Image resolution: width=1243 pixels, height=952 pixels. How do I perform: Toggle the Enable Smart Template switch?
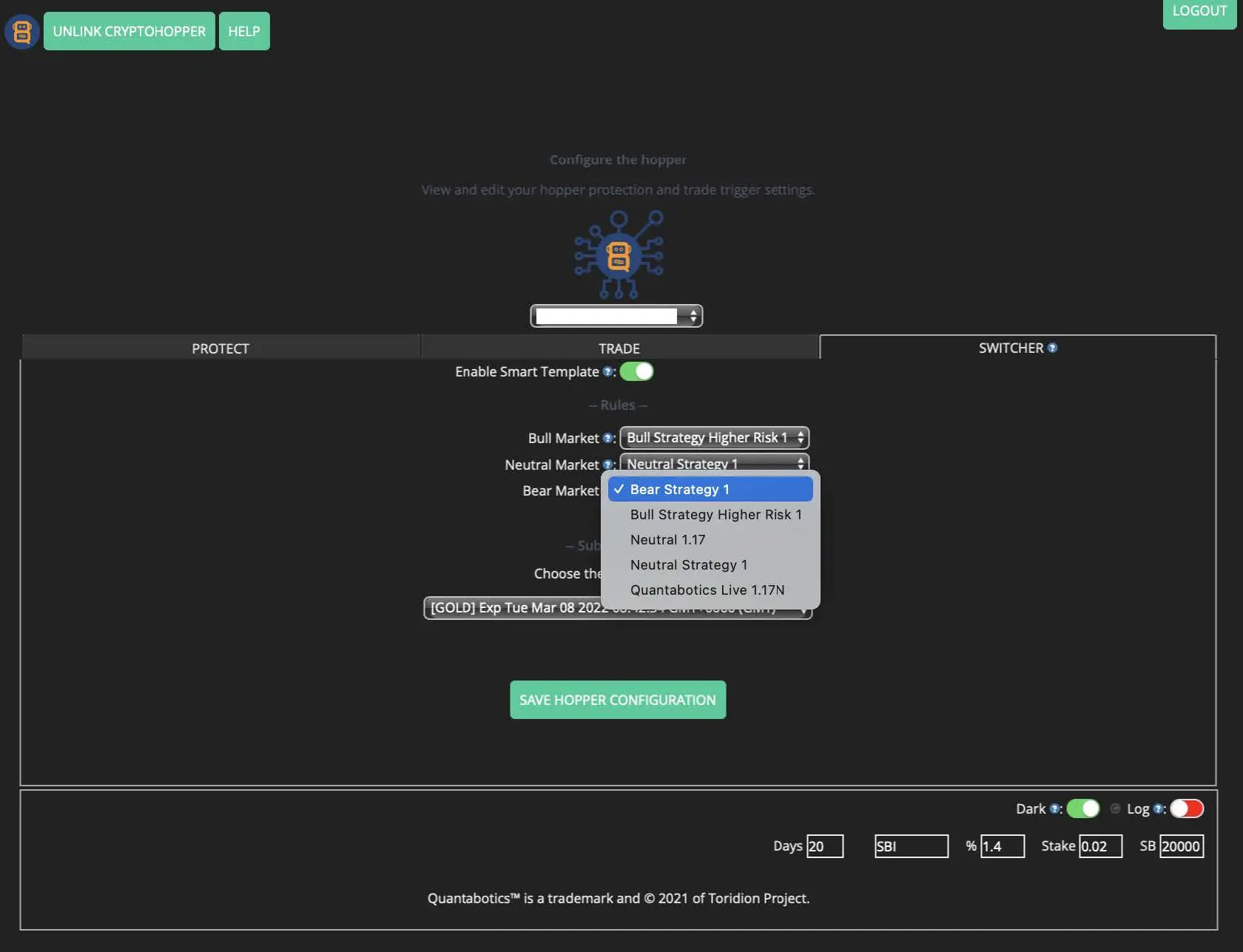tap(636, 371)
